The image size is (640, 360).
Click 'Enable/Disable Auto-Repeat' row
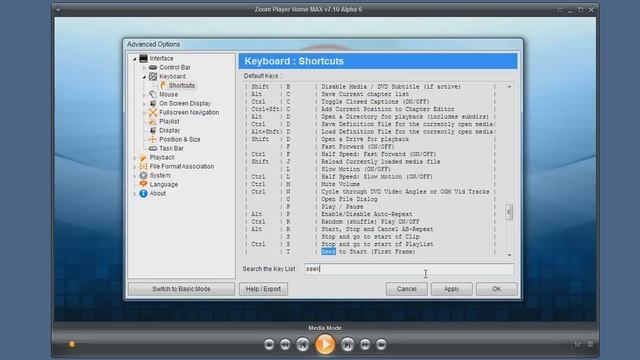(370, 214)
